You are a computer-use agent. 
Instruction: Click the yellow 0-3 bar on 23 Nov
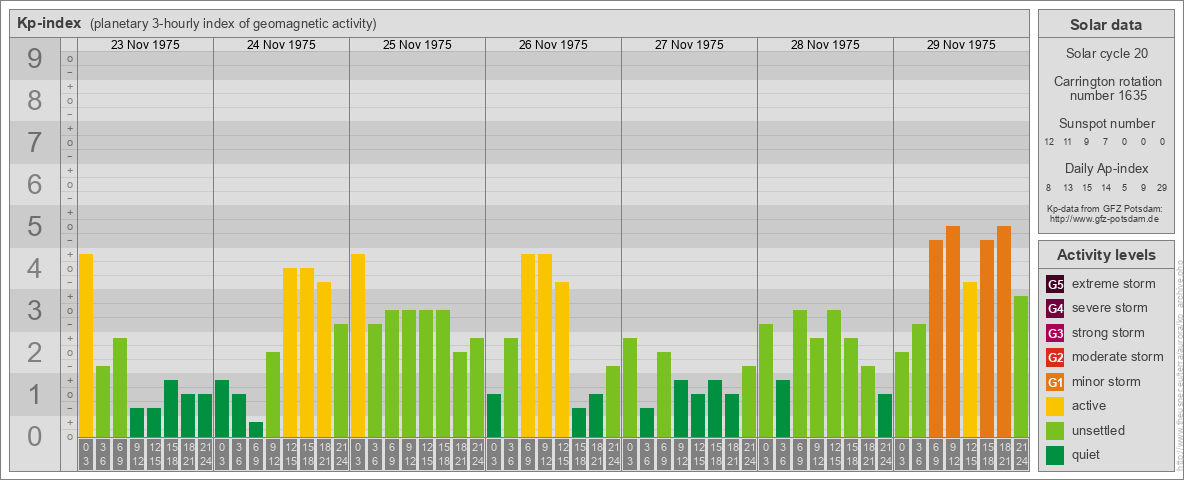point(85,346)
